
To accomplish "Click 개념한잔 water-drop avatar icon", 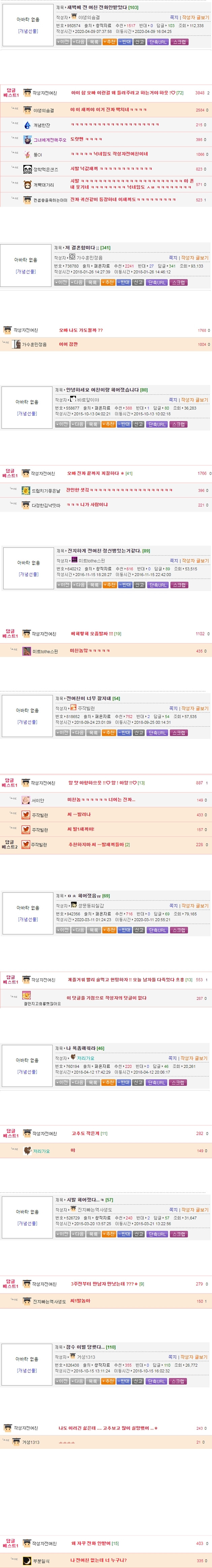I will (x=27, y=125).
